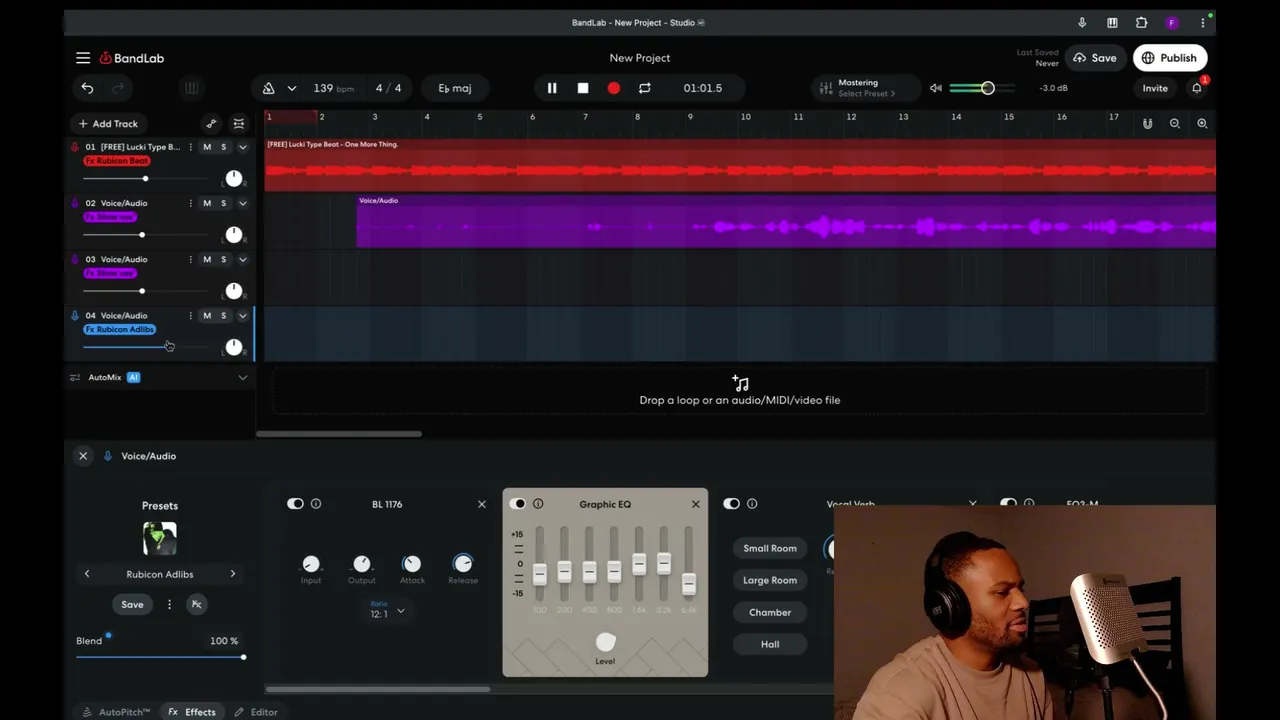The width and height of the screenshot is (1280, 720).
Task: Open the E♭ maj key selector
Action: point(455,88)
